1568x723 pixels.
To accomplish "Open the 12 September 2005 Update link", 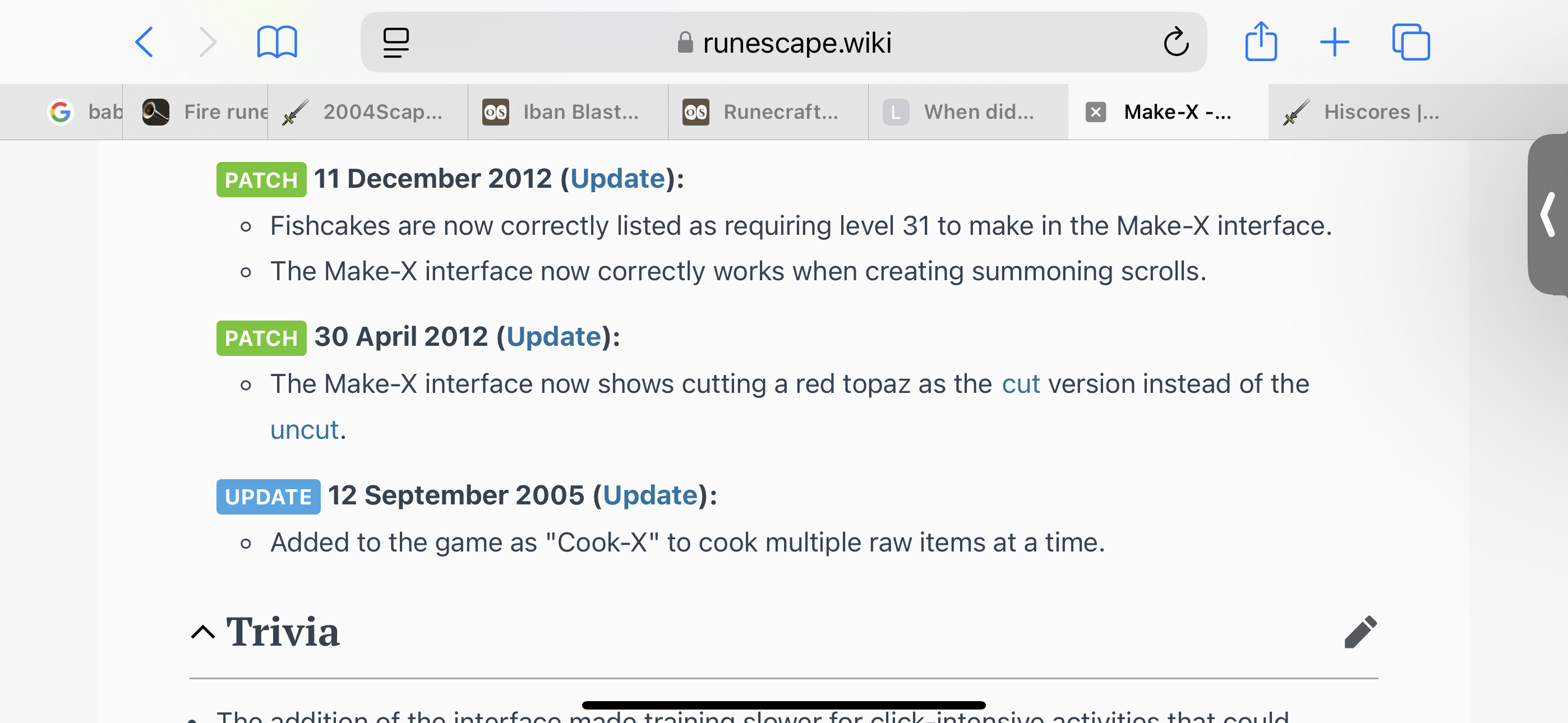I will (650, 495).
